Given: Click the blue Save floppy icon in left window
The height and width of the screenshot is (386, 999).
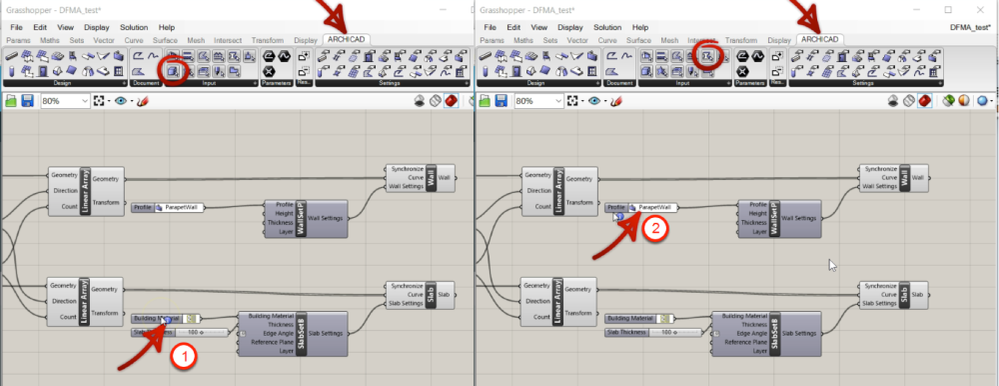Looking at the screenshot, I should [x=27, y=101].
